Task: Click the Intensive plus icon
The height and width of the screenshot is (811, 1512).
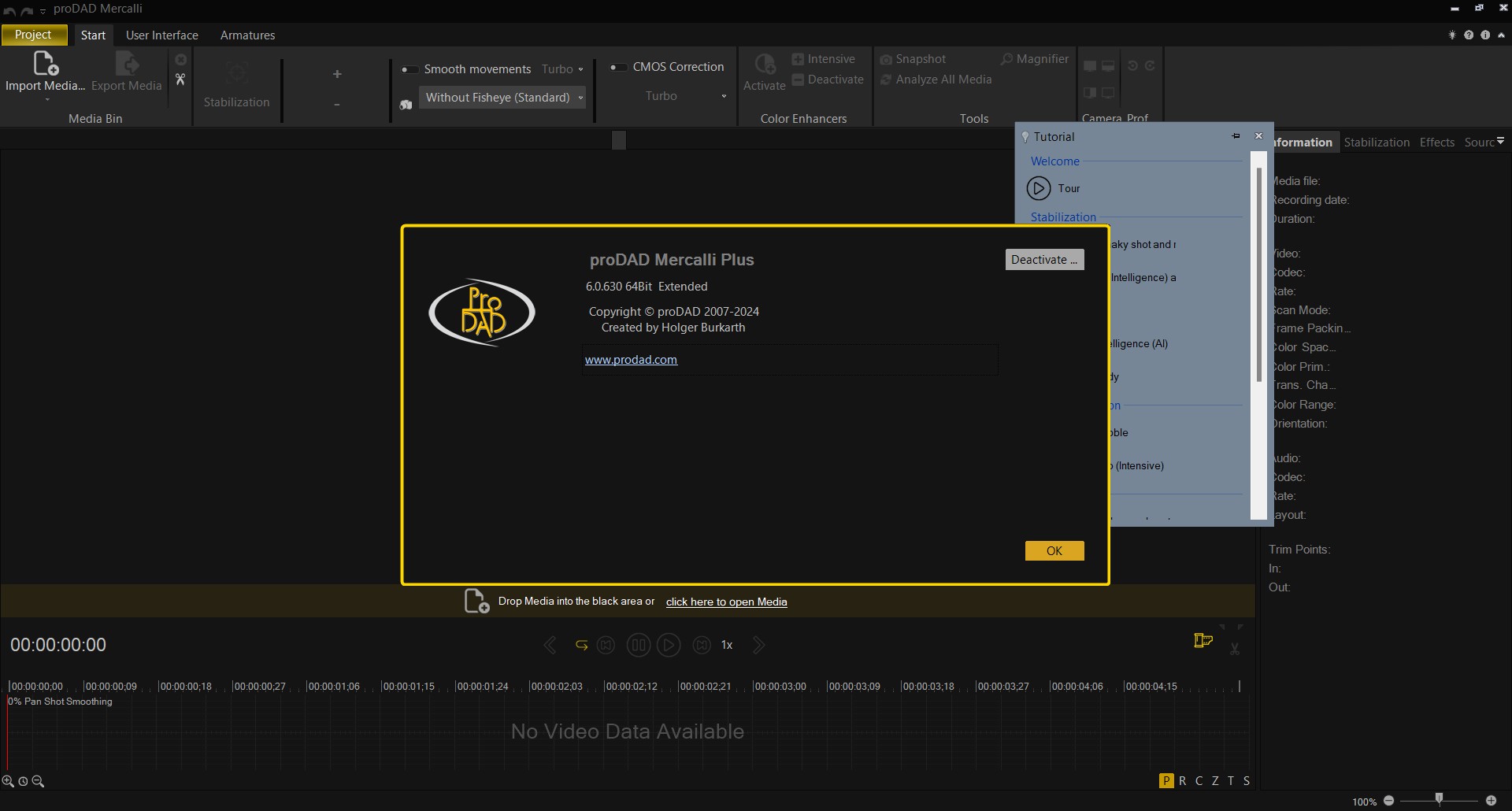Action: click(x=798, y=59)
